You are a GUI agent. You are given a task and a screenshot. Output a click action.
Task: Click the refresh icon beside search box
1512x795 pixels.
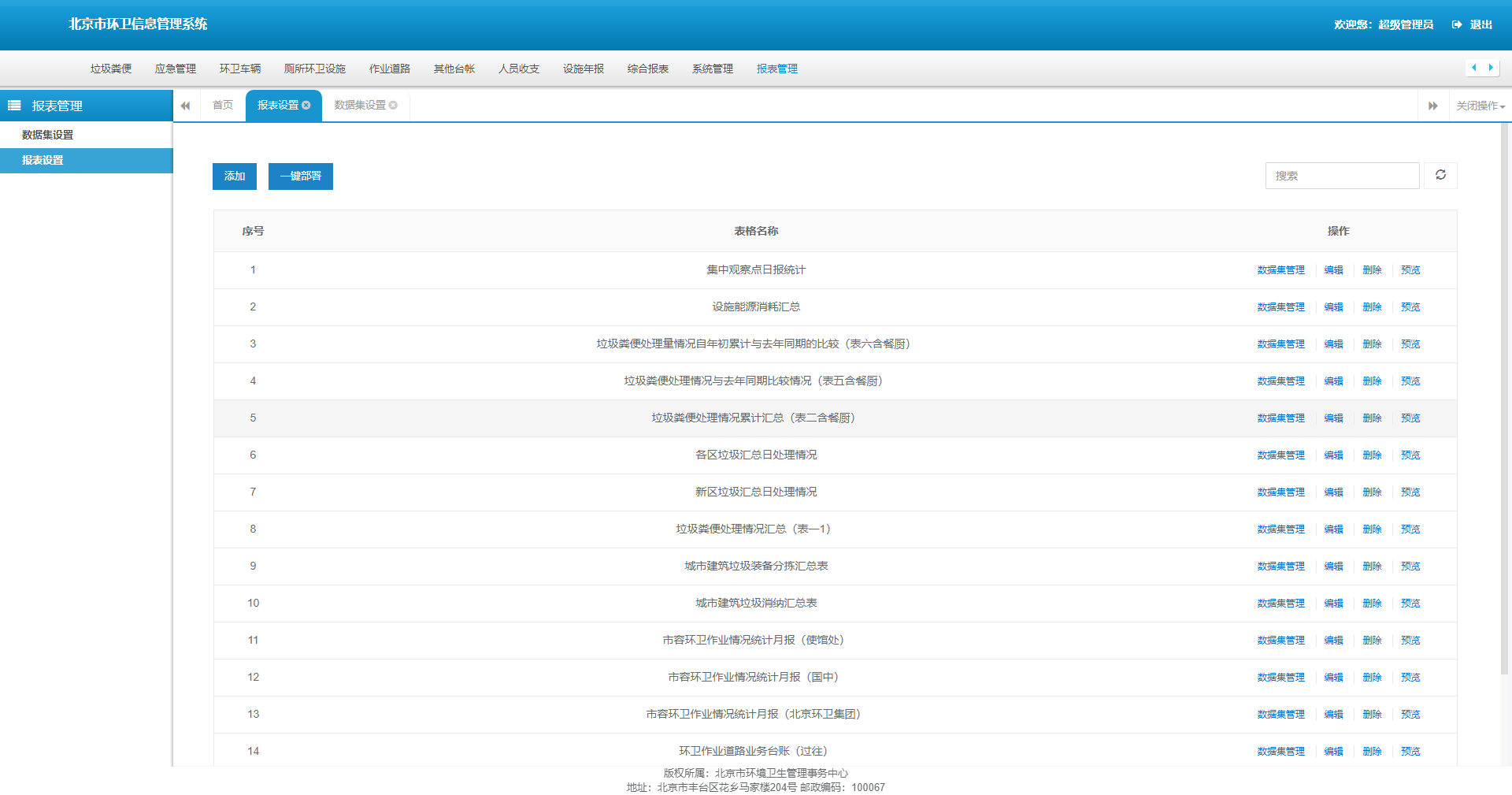[x=1440, y=175]
